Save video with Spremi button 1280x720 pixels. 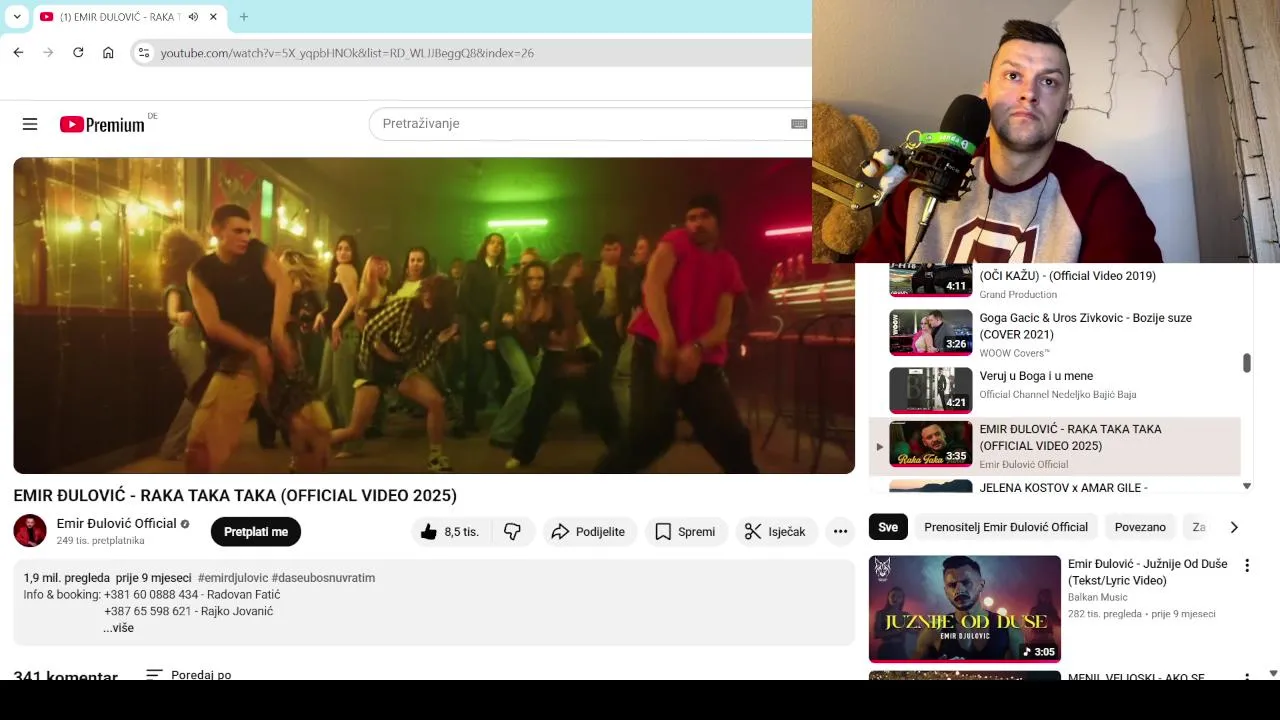pyautogui.click(x=685, y=532)
